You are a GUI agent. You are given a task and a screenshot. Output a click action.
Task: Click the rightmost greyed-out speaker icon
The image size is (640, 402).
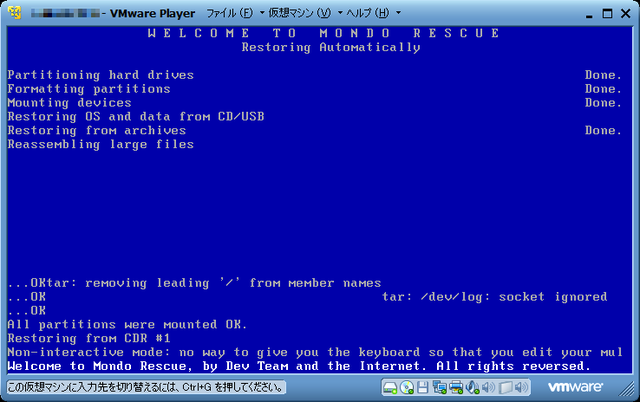point(521,387)
